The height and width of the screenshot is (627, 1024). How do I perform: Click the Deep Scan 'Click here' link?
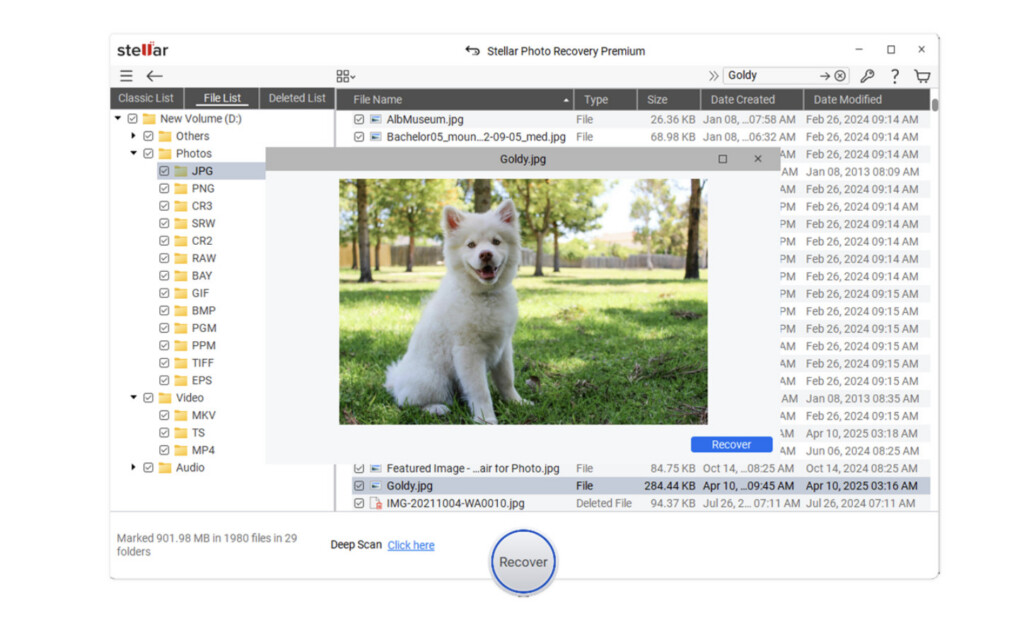pos(411,545)
